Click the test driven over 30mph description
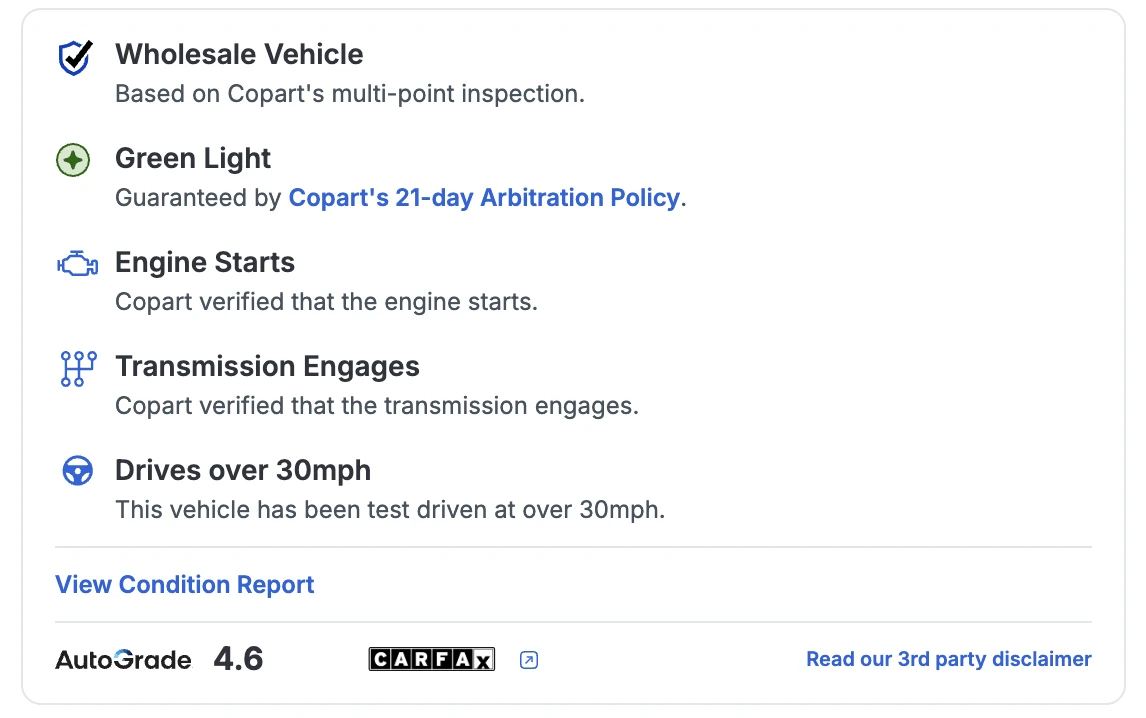 tap(390, 510)
